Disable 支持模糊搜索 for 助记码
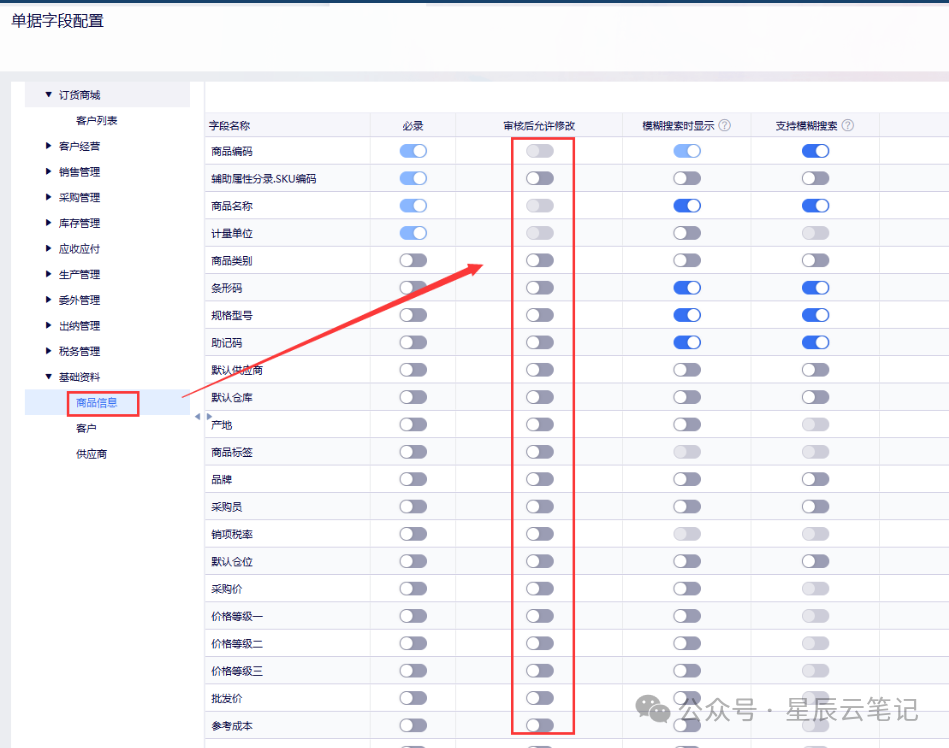 [x=815, y=343]
